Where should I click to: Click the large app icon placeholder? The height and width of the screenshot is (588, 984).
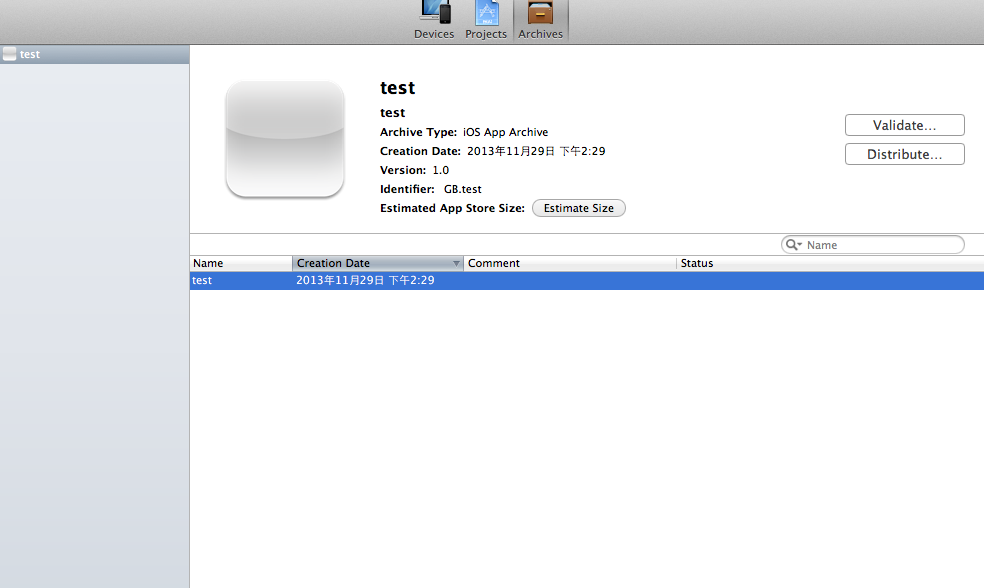[x=285, y=139]
